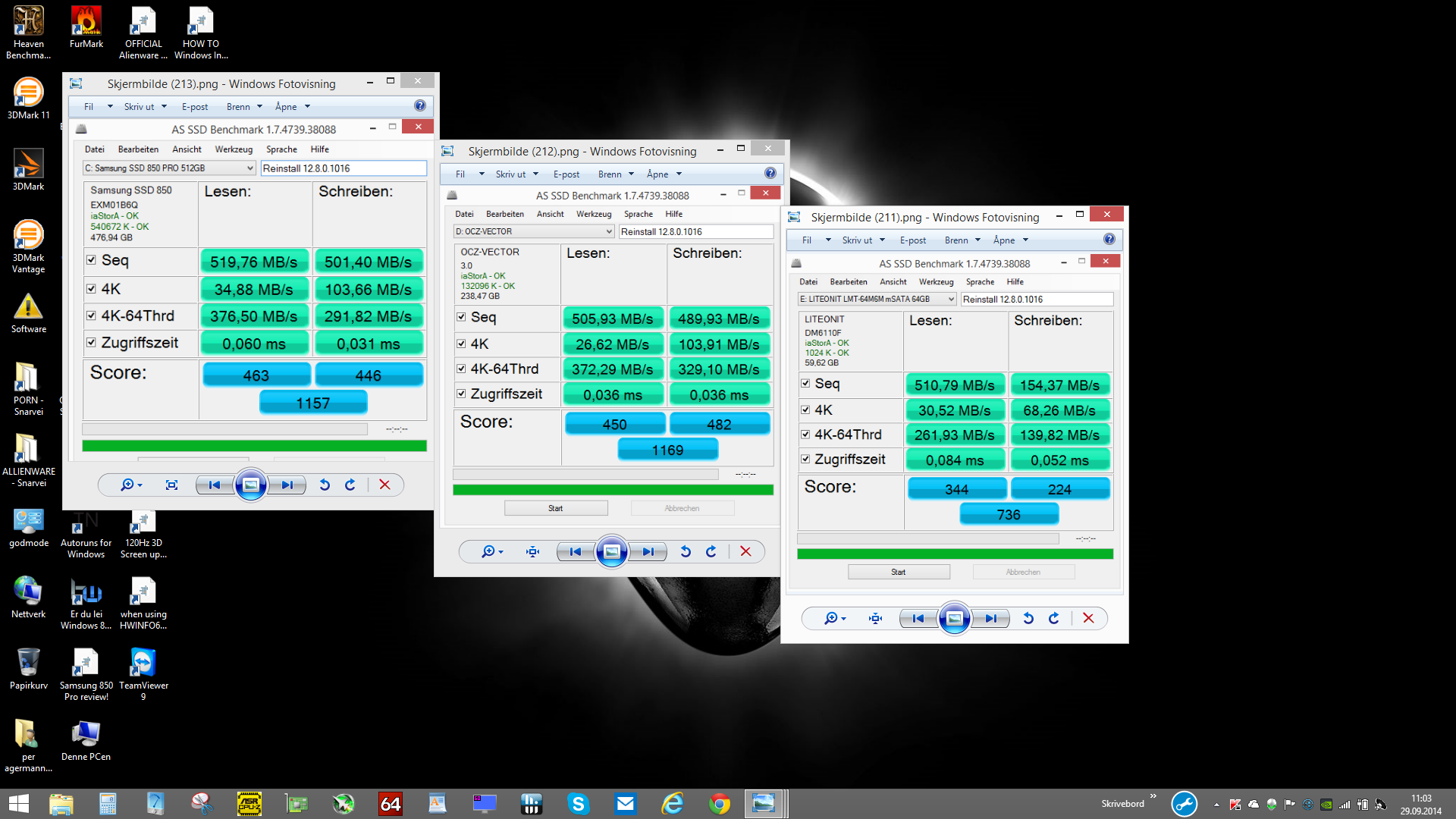The height and width of the screenshot is (819, 1456).
Task: Start slideshow in Skjermbilde (212) viewer
Action: [x=612, y=552]
